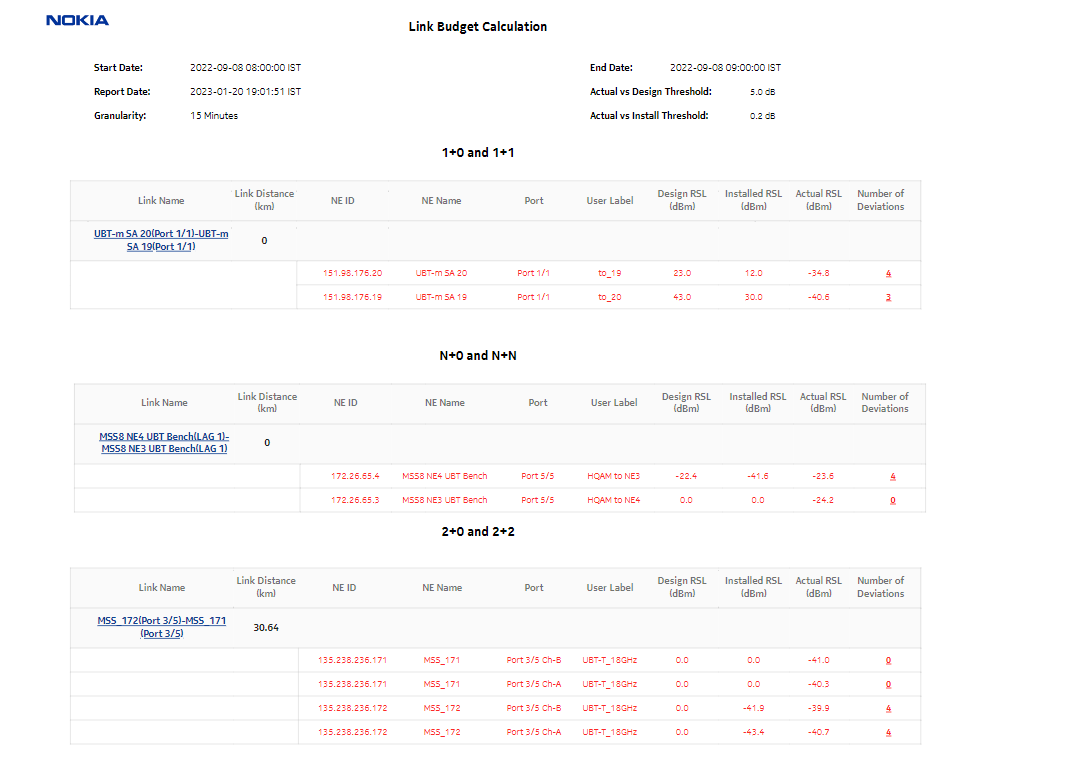Open link MSS_172(Port 3/5)-MSS_171(Port 3/5)

[x=161, y=626]
